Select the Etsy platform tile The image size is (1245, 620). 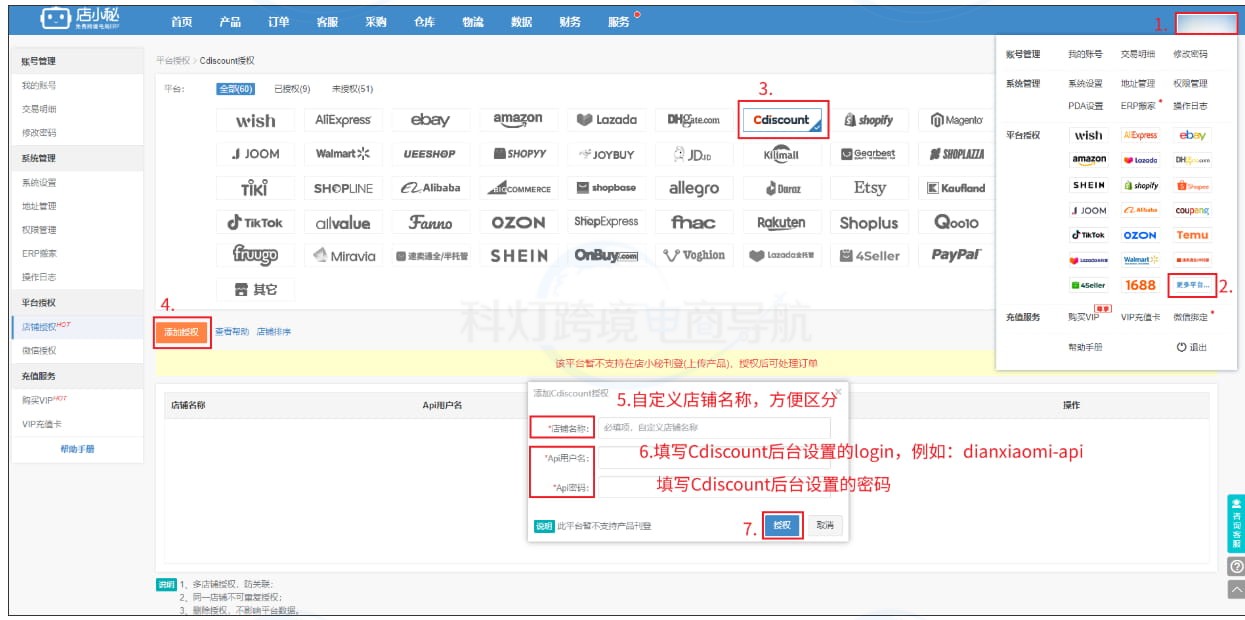click(869, 188)
